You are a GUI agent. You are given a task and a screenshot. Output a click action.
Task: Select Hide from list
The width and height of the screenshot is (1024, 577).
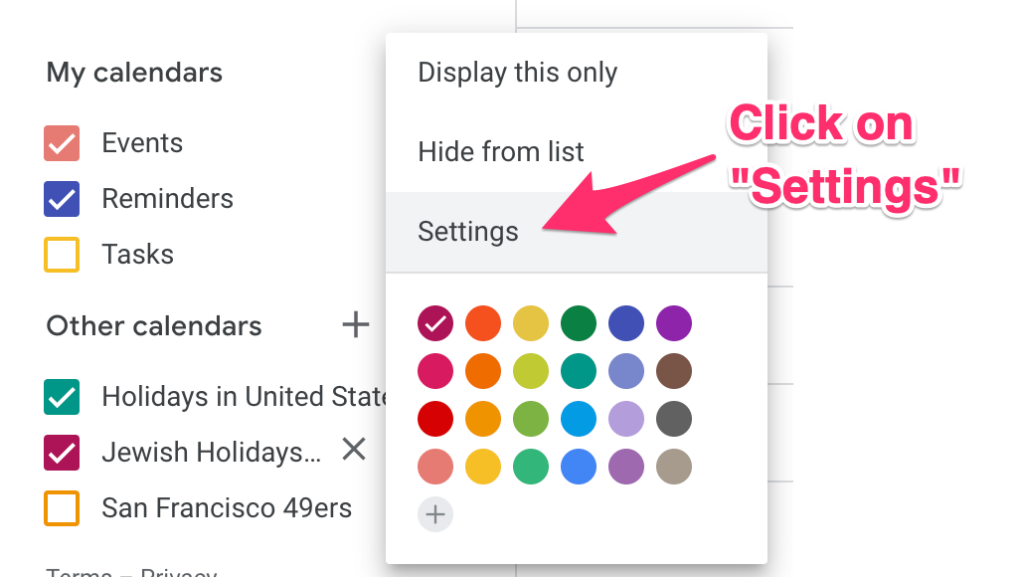coord(501,152)
